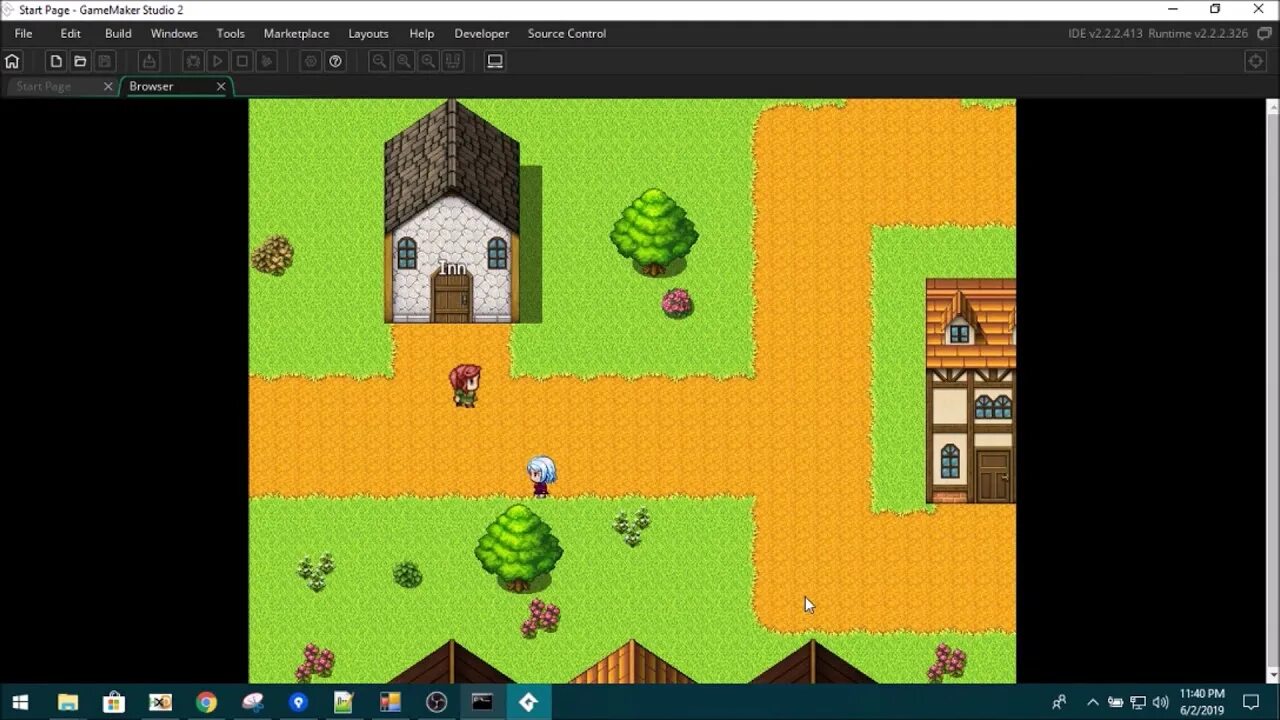This screenshot has width=1280, height=720.
Task: Open the File menu
Action: [23, 33]
